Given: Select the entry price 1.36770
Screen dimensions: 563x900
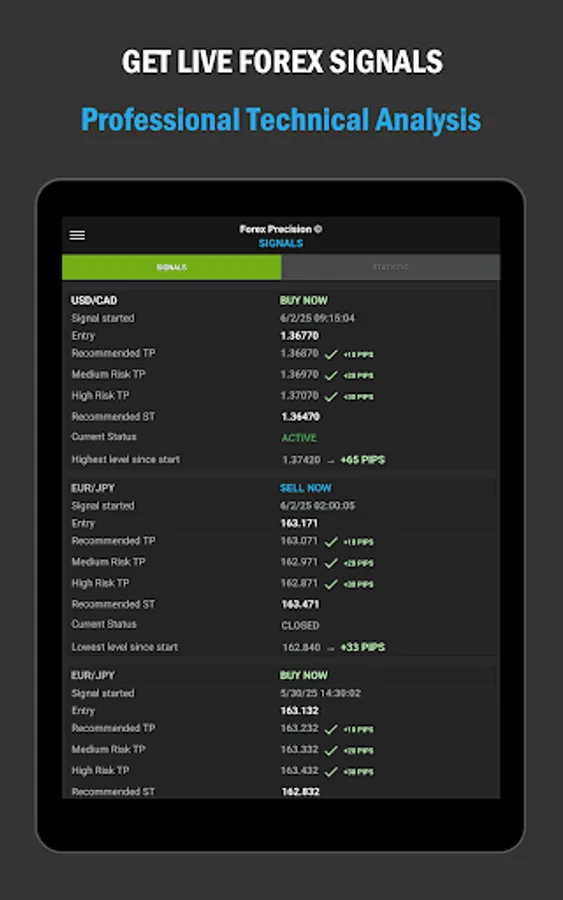Looking at the screenshot, I should tap(300, 336).
